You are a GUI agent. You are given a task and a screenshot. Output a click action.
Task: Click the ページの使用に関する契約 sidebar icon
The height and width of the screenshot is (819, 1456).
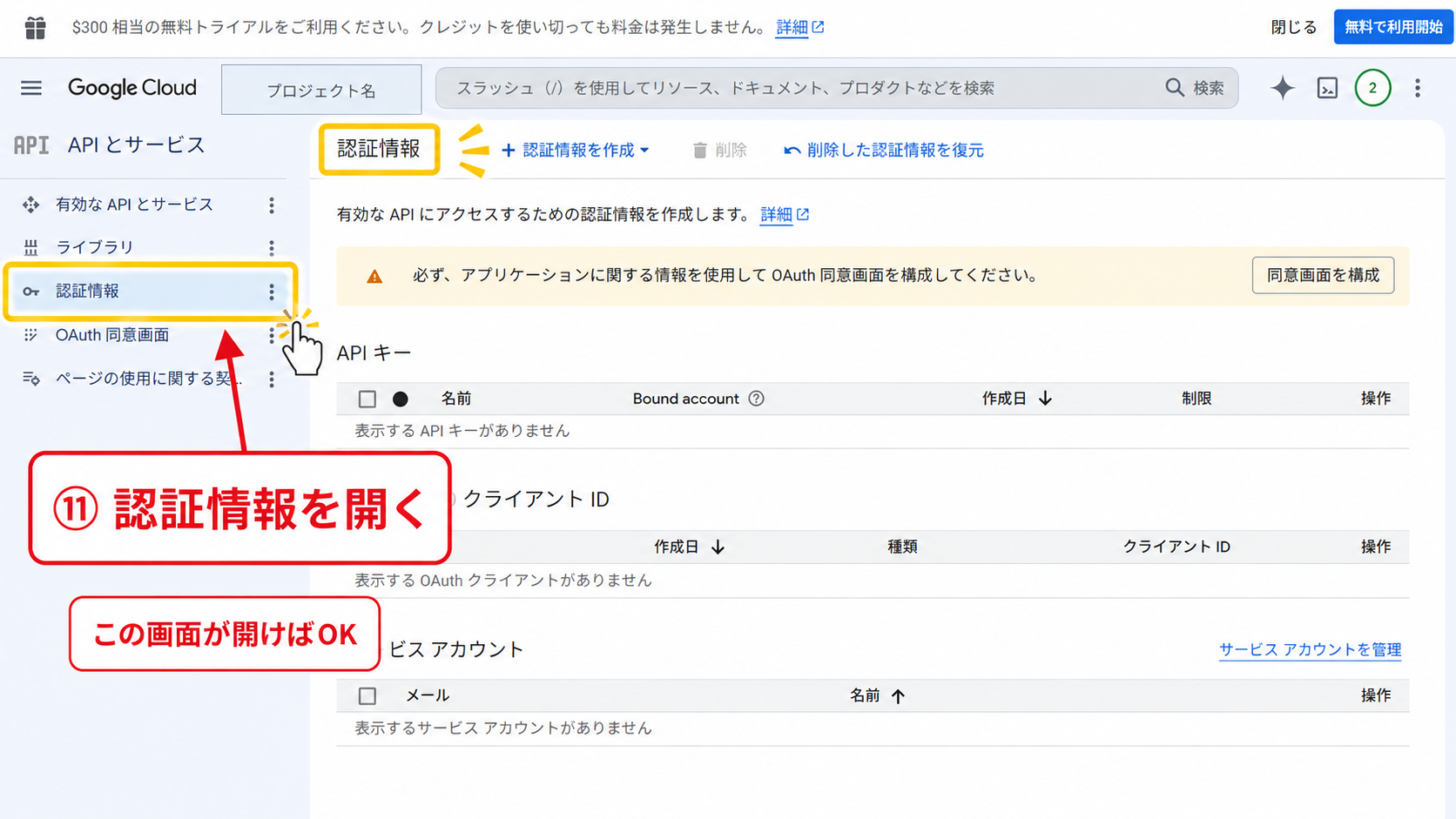click(31, 379)
